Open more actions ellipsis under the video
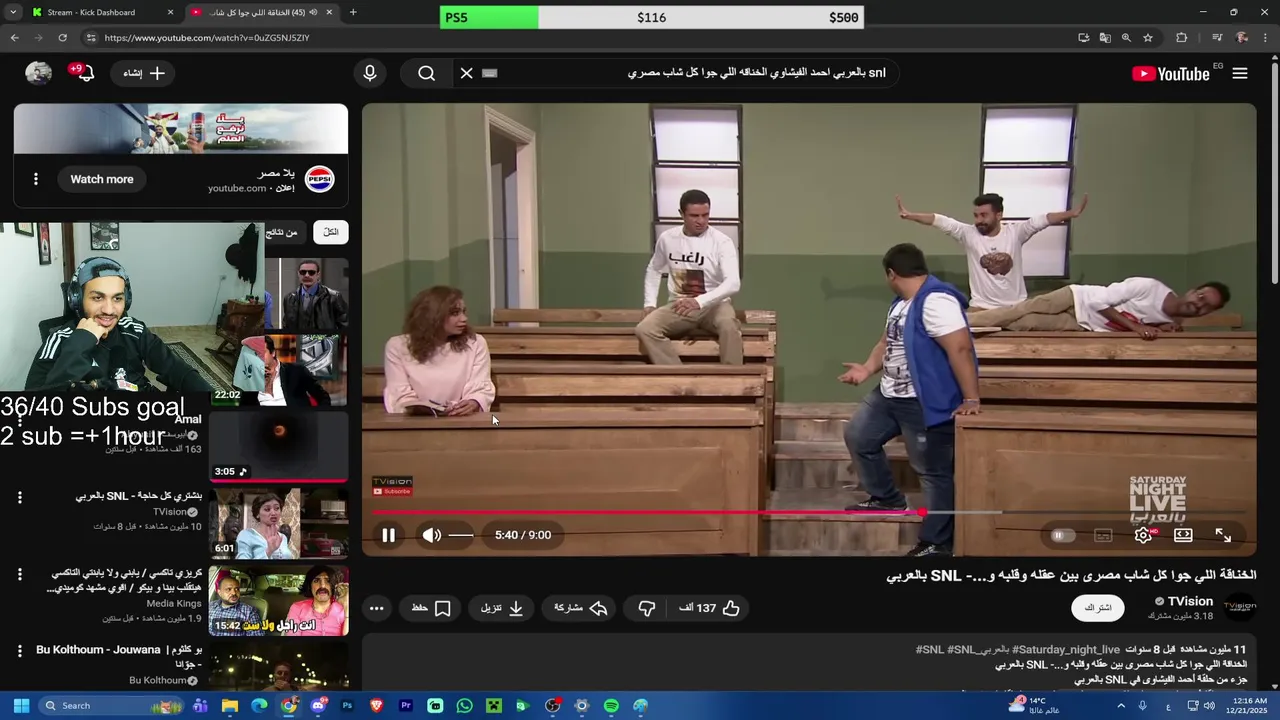The width and height of the screenshot is (1280, 720). coord(376,608)
